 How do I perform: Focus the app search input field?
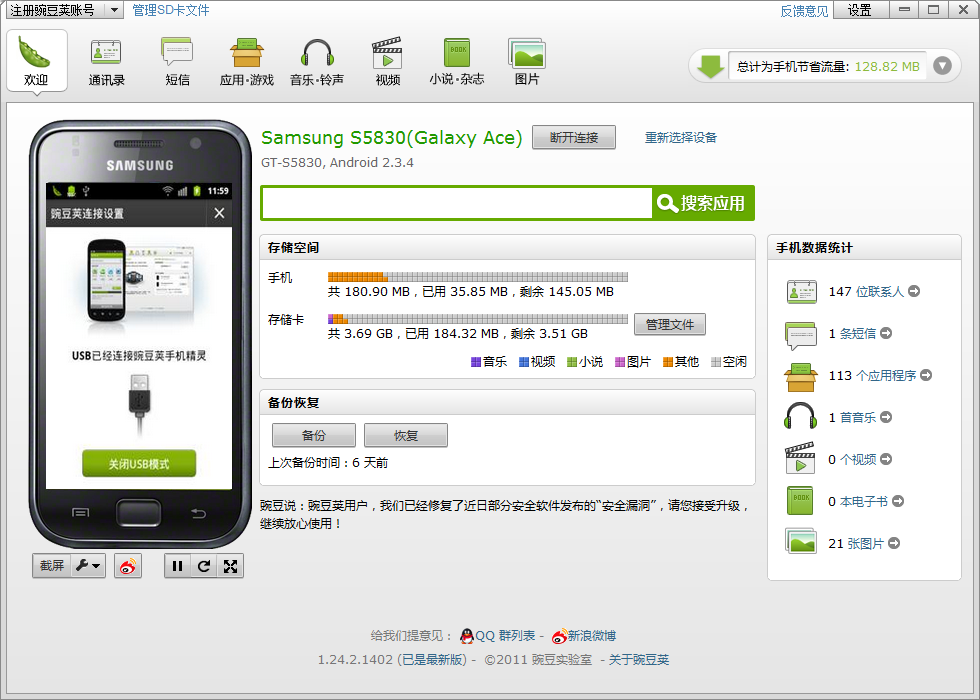click(457, 203)
